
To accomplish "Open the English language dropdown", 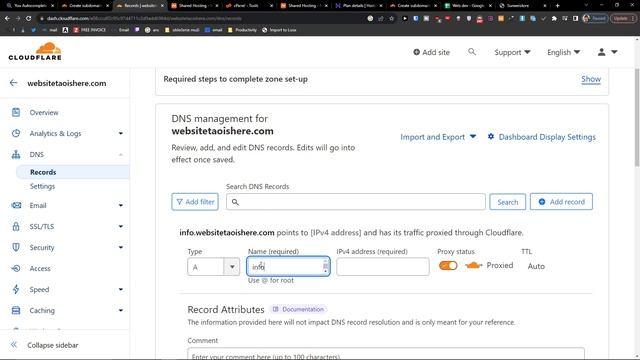I will (564, 52).
